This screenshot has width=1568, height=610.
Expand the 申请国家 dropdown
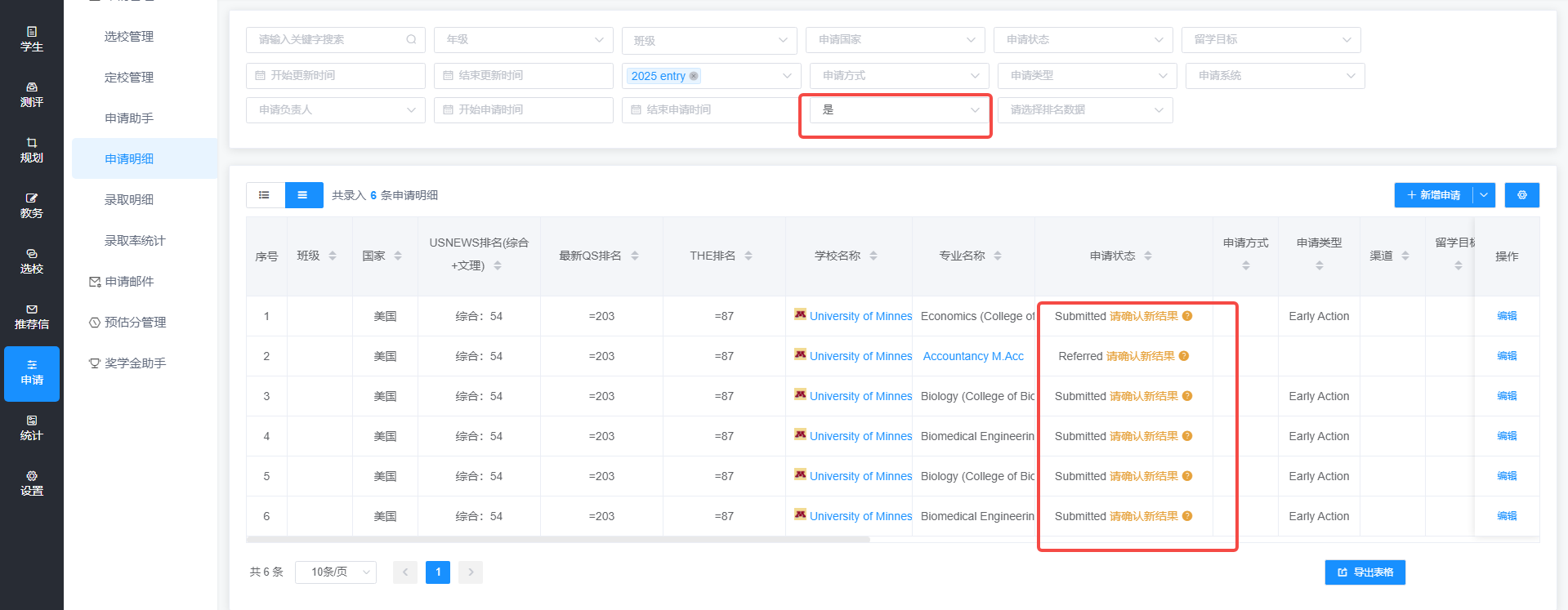pyautogui.click(x=896, y=40)
